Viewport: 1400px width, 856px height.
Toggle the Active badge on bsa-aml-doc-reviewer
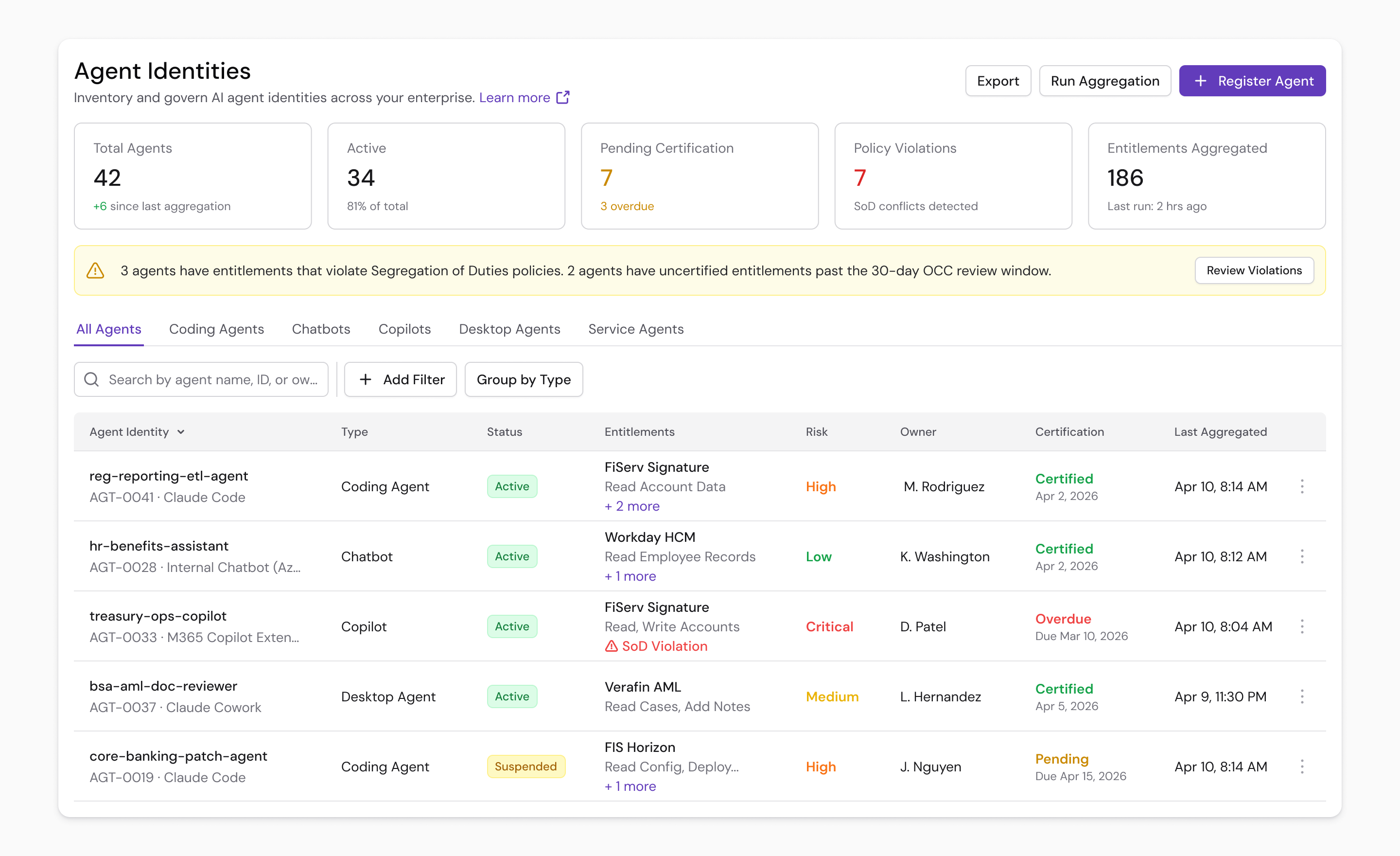[x=511, y=696]
